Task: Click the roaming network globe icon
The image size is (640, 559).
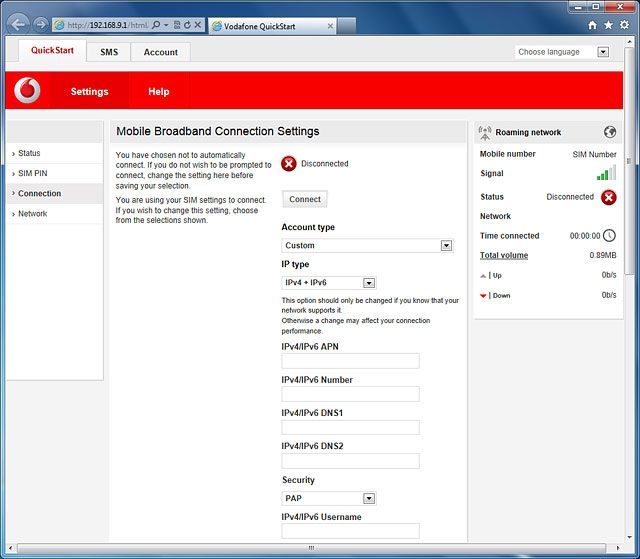Action: 609,132
